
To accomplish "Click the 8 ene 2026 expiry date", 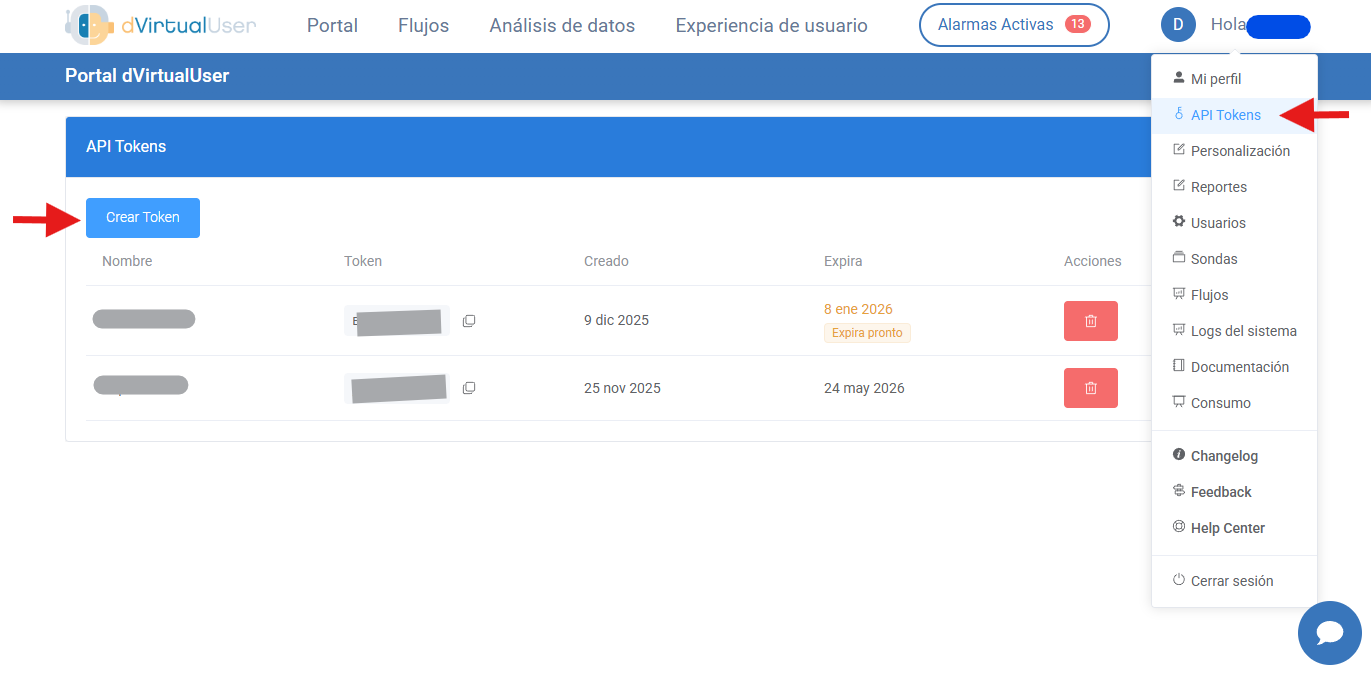I will (x=858, y=309).
